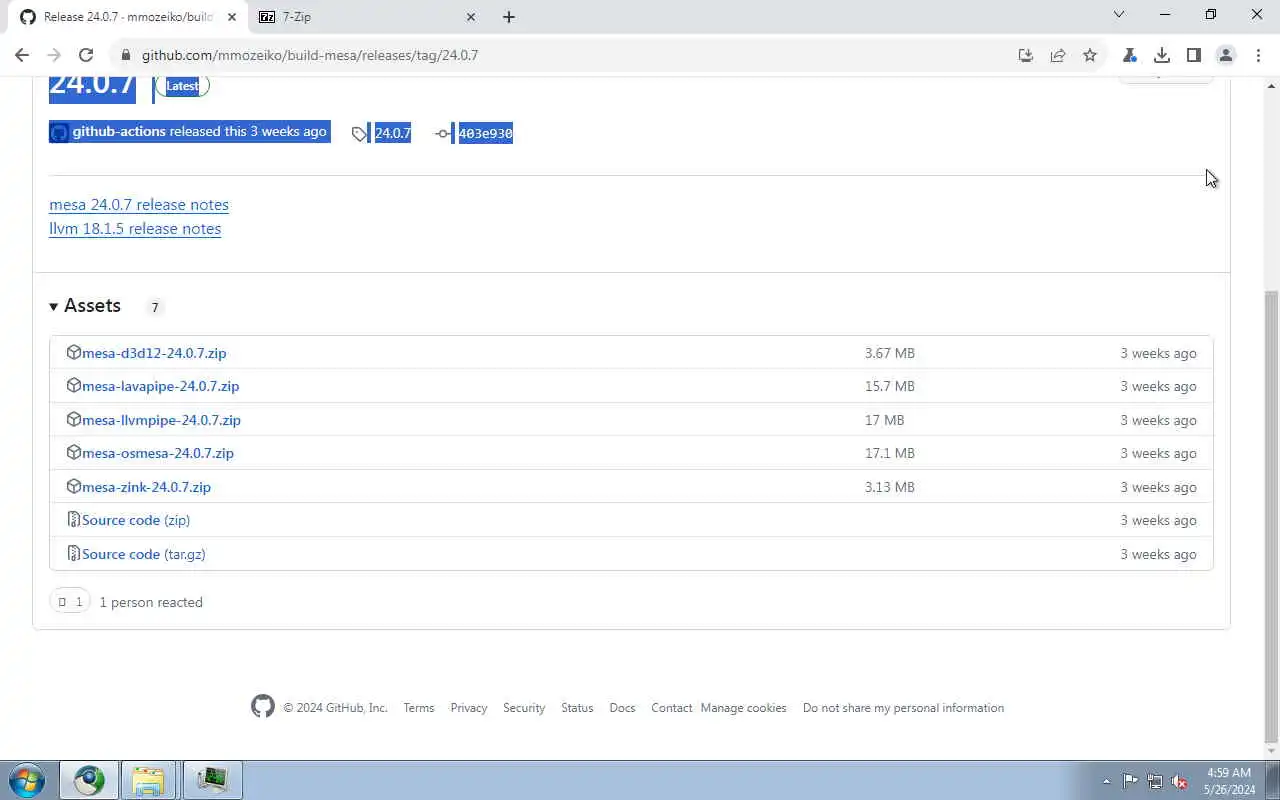
Task: Open the Status footer link
Action: 577,708
